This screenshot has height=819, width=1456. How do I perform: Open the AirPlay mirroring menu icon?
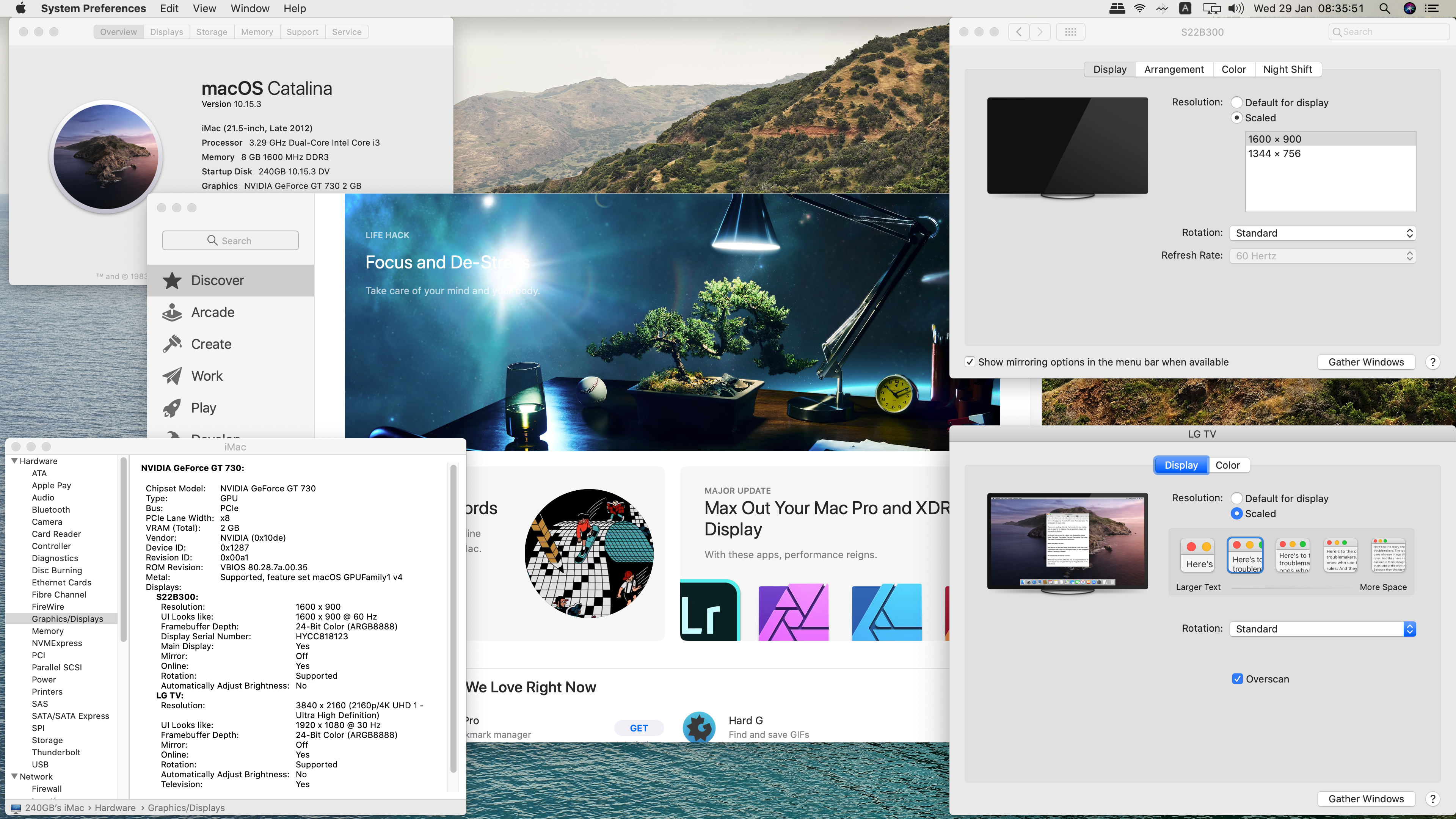[x=1211, y=8]
